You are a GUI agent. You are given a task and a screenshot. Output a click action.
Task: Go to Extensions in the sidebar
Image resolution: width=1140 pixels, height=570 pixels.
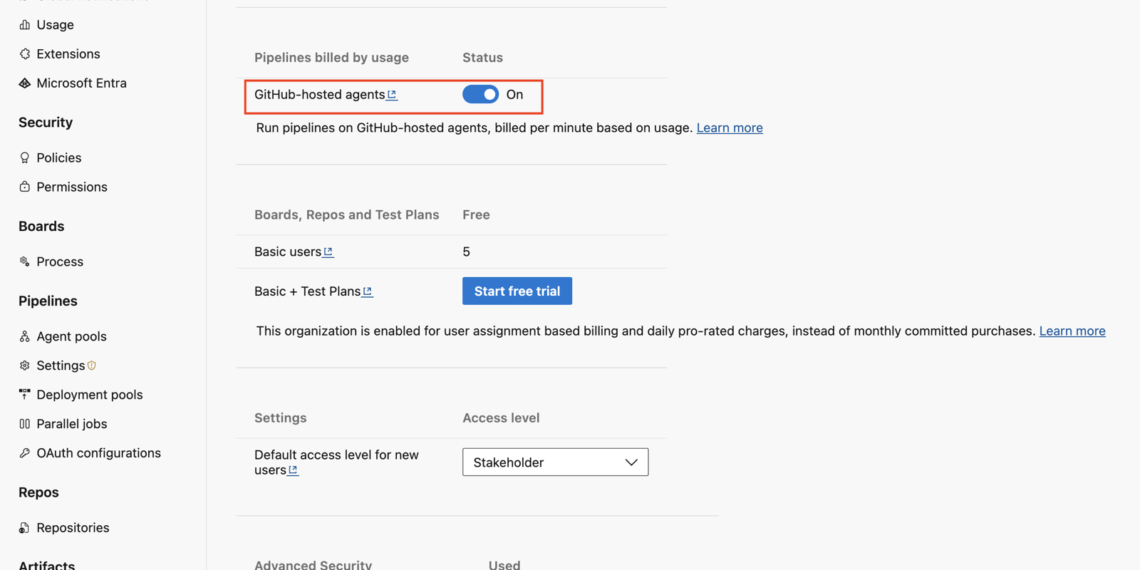coord(68,54)
